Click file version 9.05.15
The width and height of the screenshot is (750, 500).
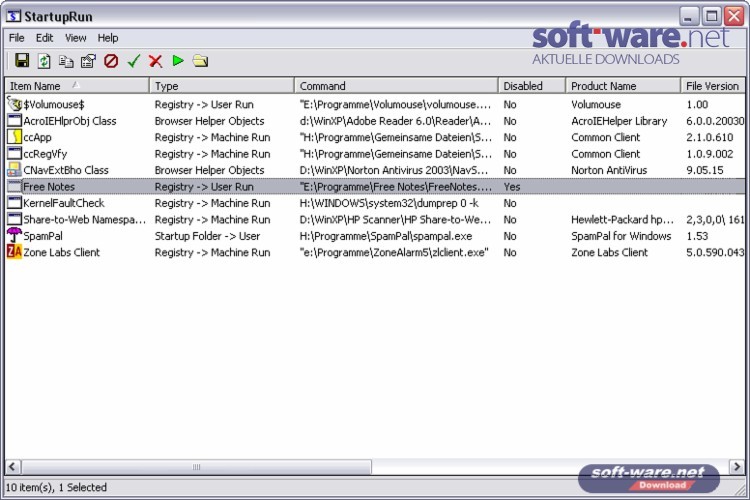[x=705, y=170]
